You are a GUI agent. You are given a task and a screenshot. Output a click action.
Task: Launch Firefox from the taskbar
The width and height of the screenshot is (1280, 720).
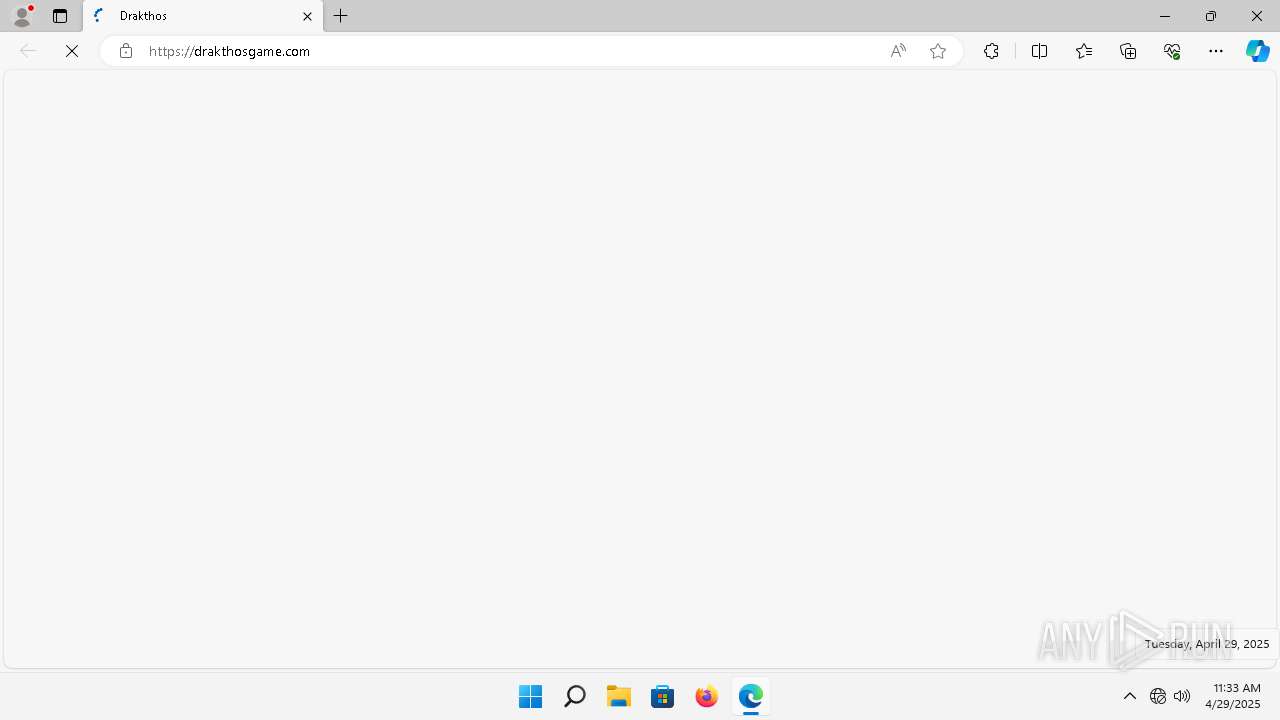pyautogui.click(x=706, y=696)
